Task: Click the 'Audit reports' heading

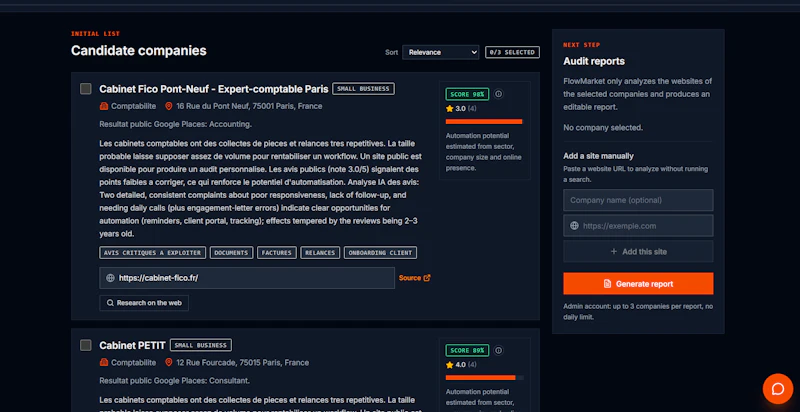Action: (594, 61)
